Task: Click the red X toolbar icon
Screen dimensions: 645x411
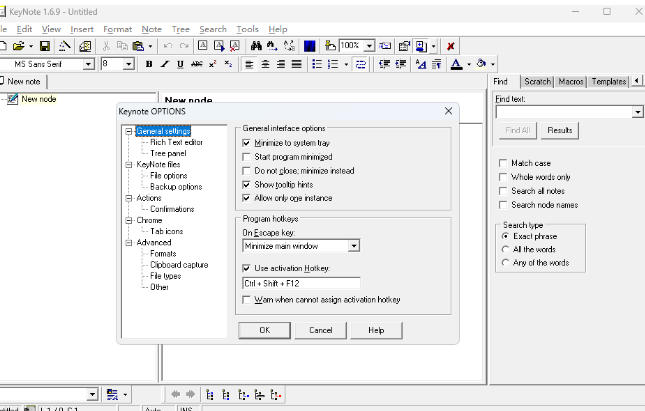Action: pyautogui.click(x=451, y=46)
